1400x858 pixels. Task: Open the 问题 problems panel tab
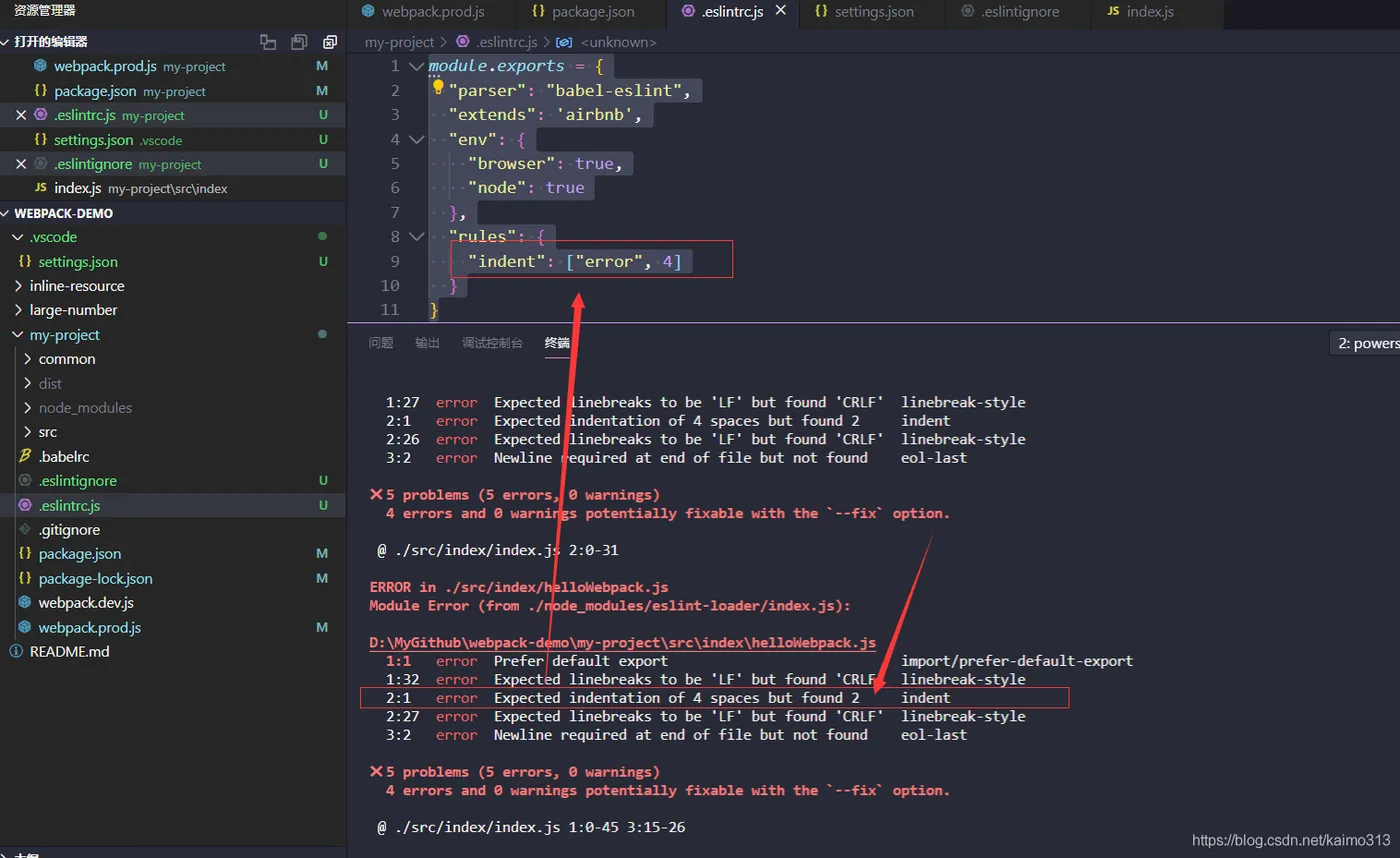pyautogui.click(x=381, y=343)
